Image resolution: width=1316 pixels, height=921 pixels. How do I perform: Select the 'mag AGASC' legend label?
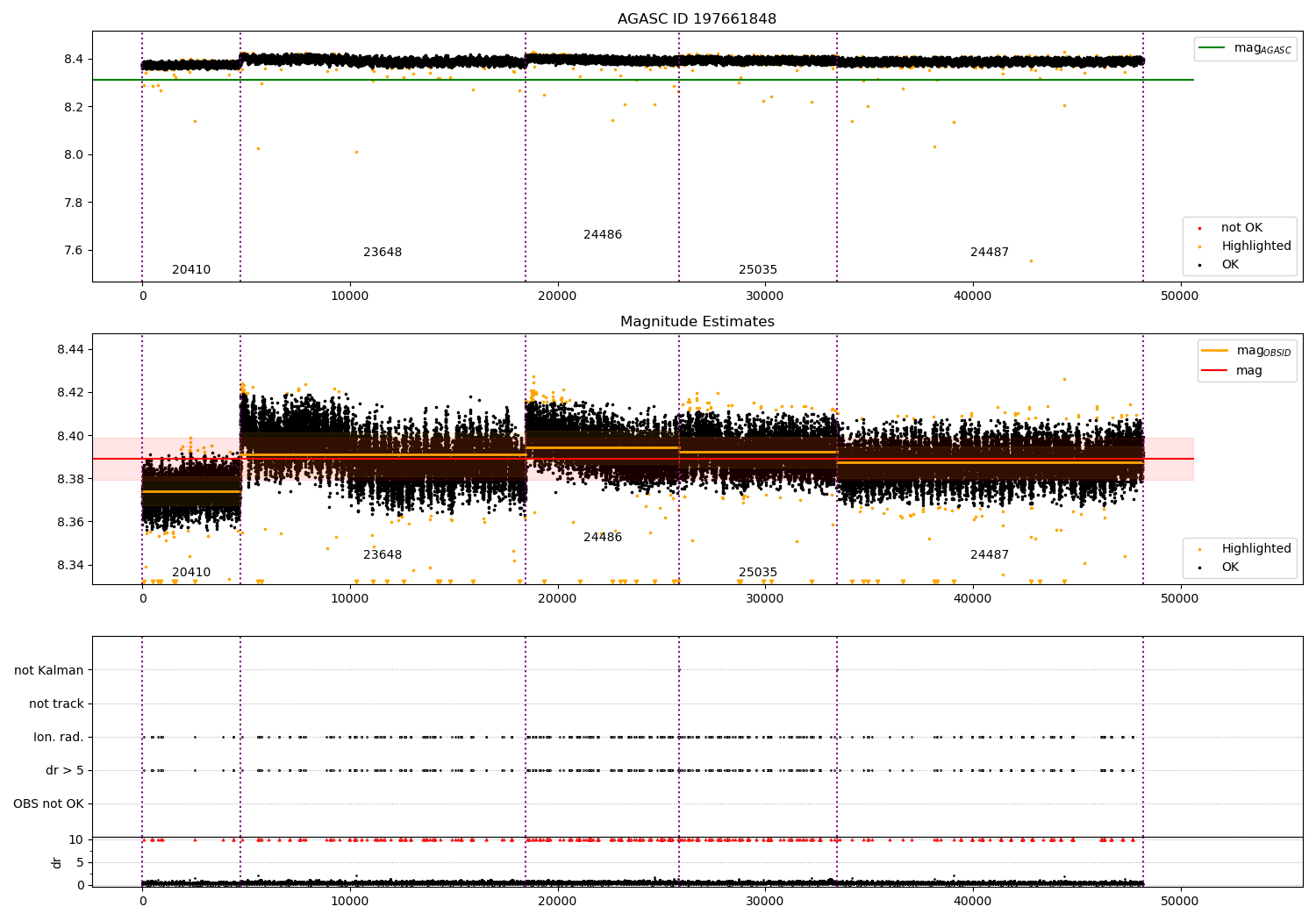pyautogui.click(x=1262, y=48)
